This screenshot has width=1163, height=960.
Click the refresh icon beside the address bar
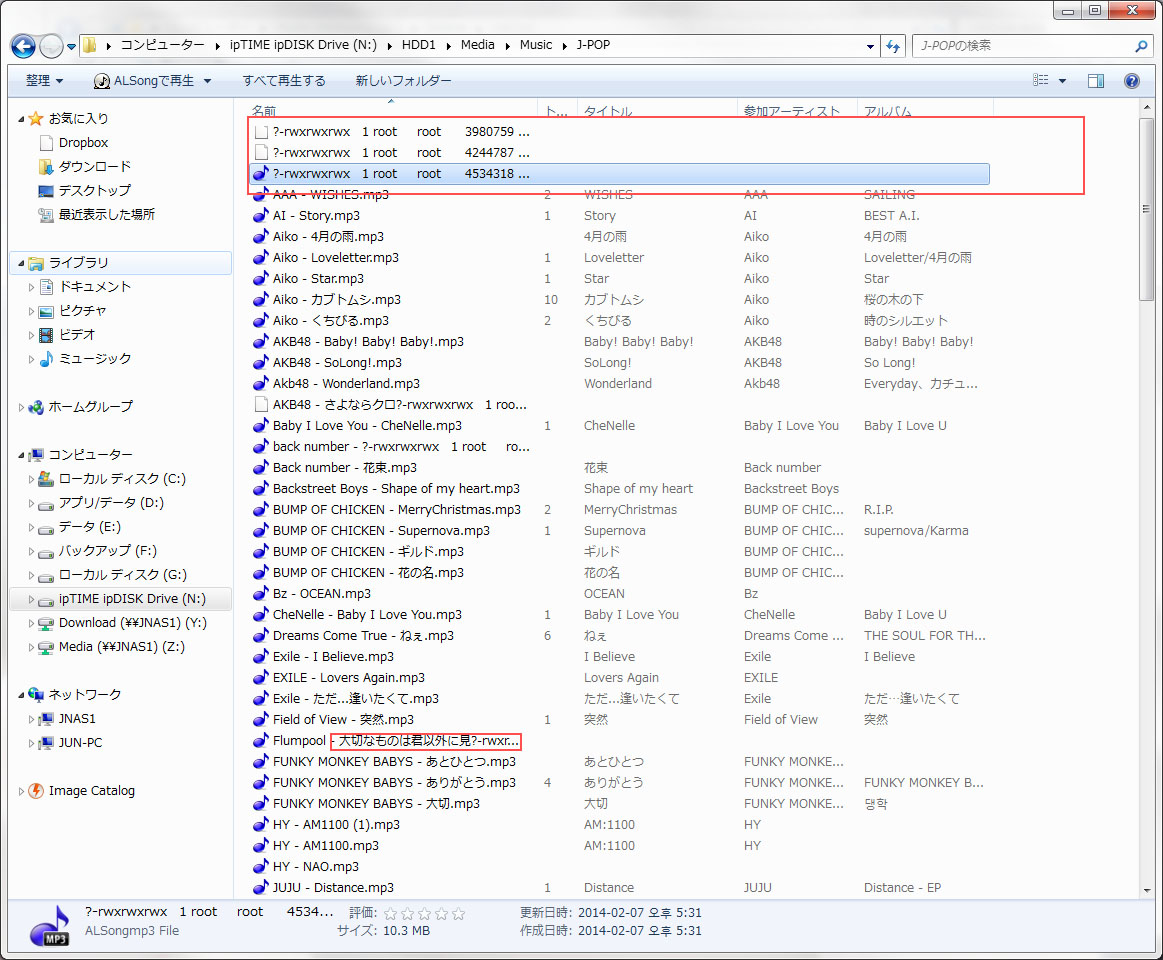[x=893, y=46]
